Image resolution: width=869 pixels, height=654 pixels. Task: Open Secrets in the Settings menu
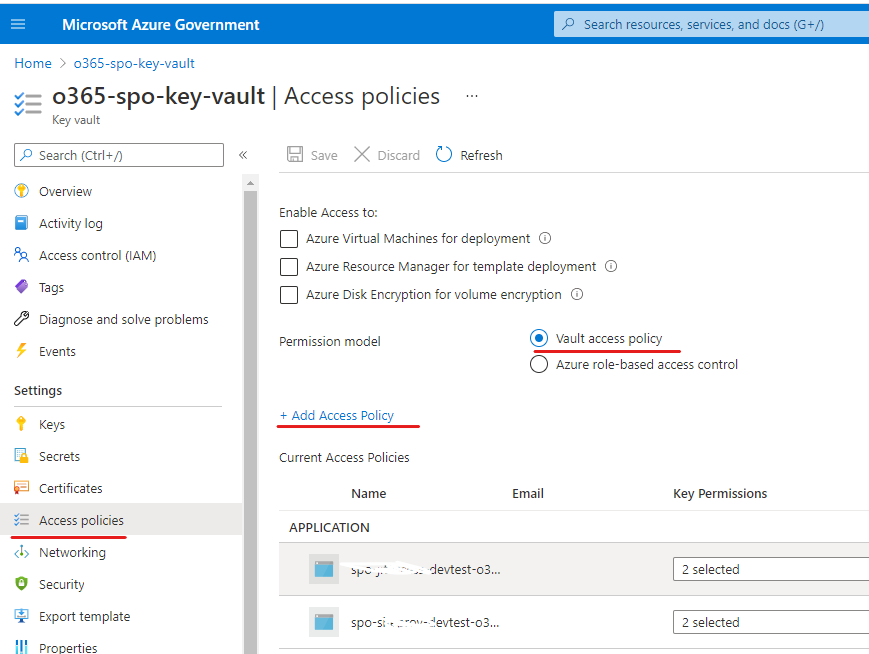(x=59, y=456)
